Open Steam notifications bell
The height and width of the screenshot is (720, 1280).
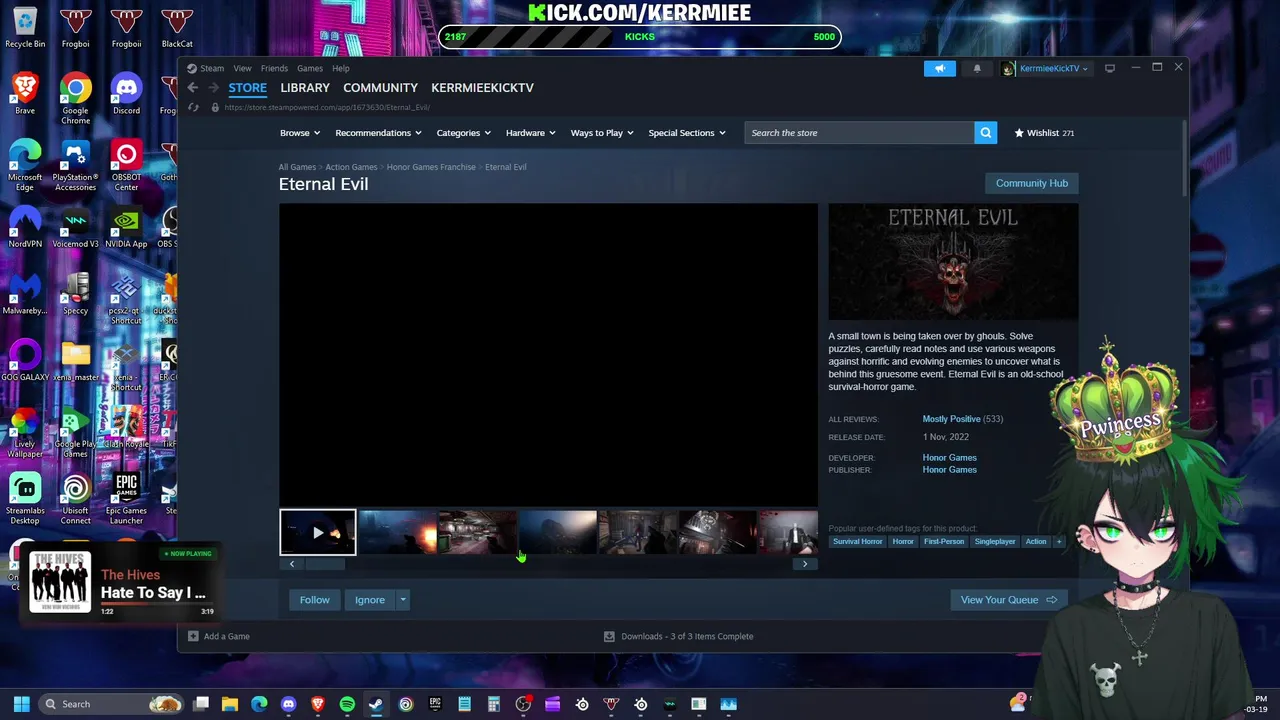[x=977, y=68]
